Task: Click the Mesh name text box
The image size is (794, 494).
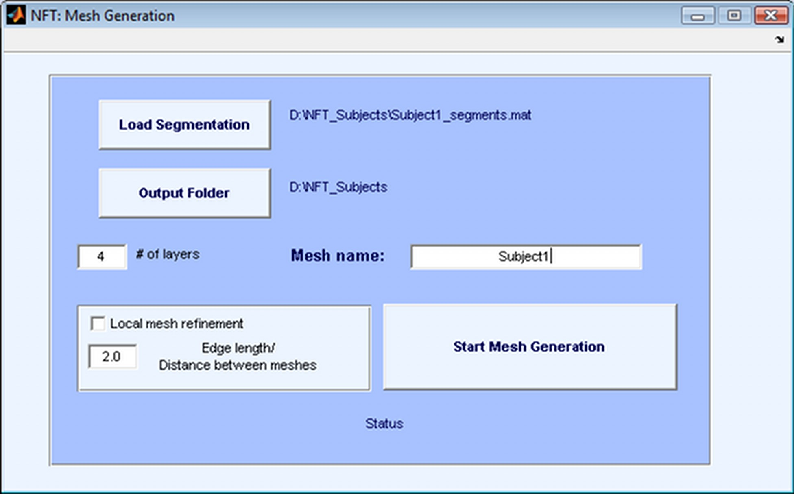Action: (x=525, y=256)
